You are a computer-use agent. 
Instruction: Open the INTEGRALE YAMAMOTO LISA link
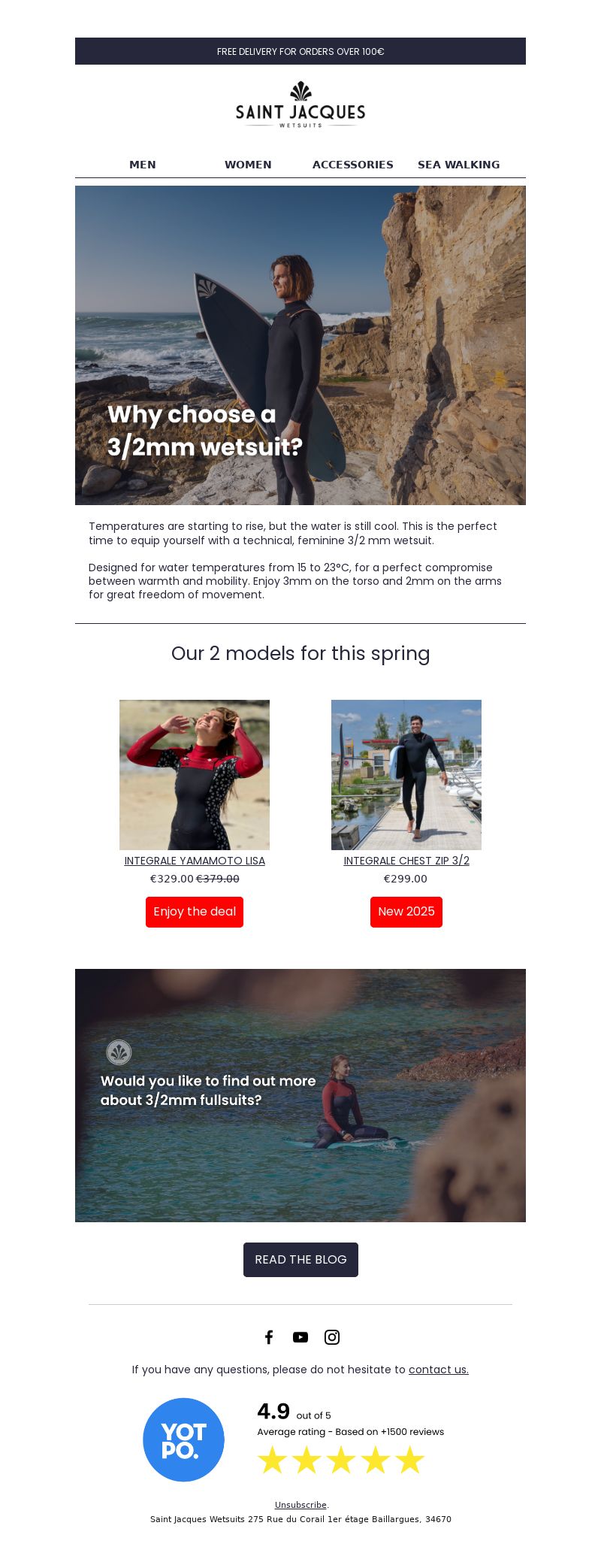[195, 861]
